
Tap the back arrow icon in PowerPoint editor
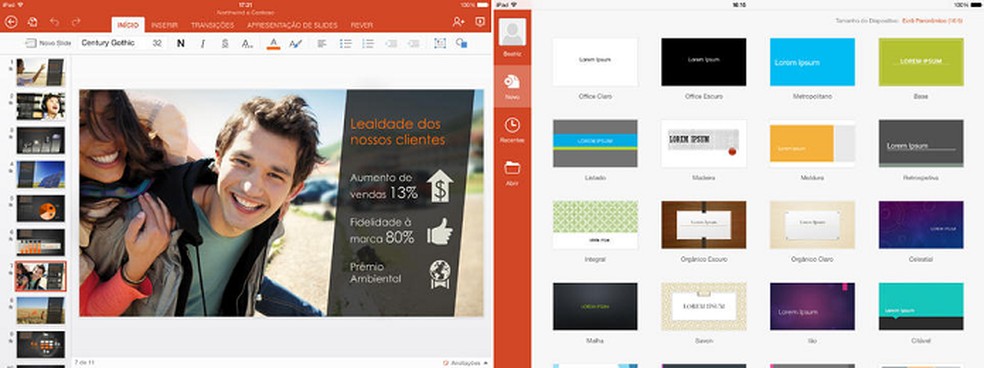click(x=11, y=22)
